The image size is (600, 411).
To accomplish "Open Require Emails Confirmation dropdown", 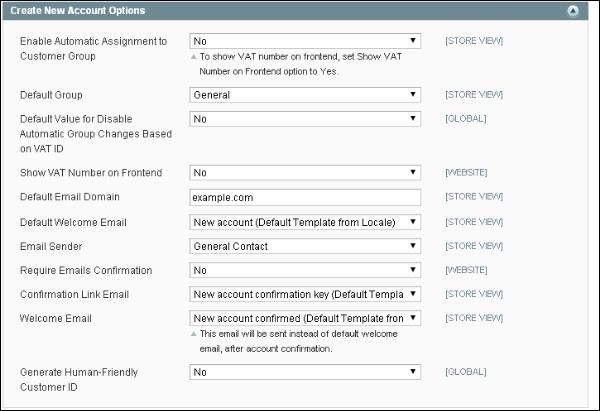I will 305,270.
